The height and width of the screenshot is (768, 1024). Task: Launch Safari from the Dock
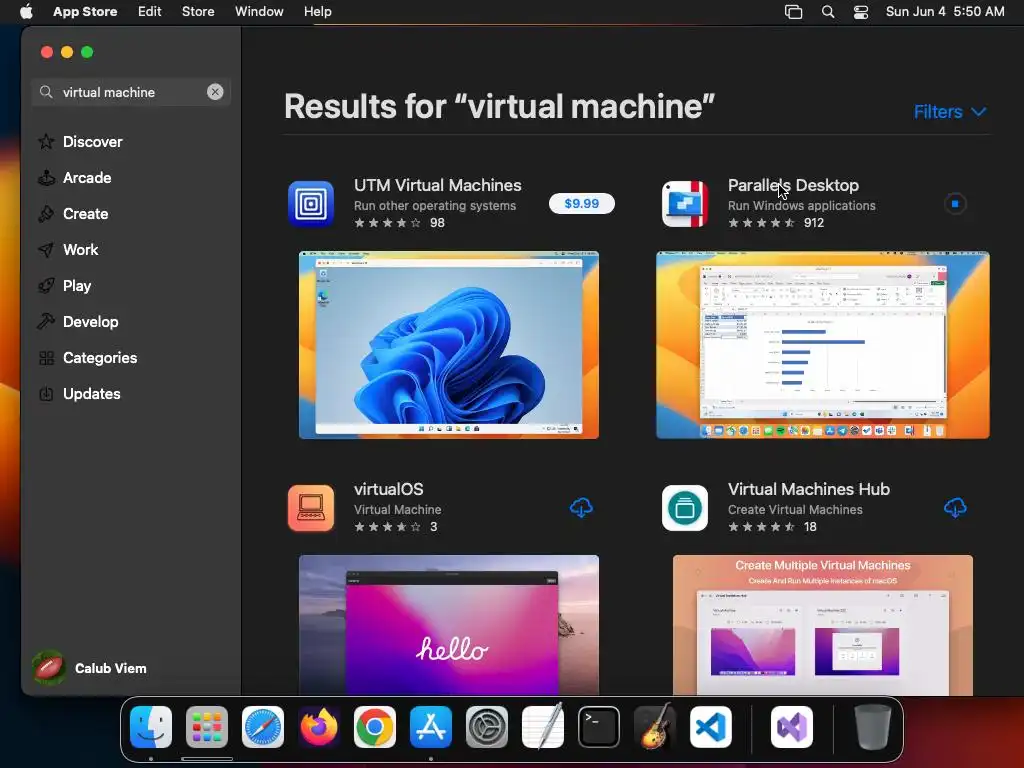(263, 727)
